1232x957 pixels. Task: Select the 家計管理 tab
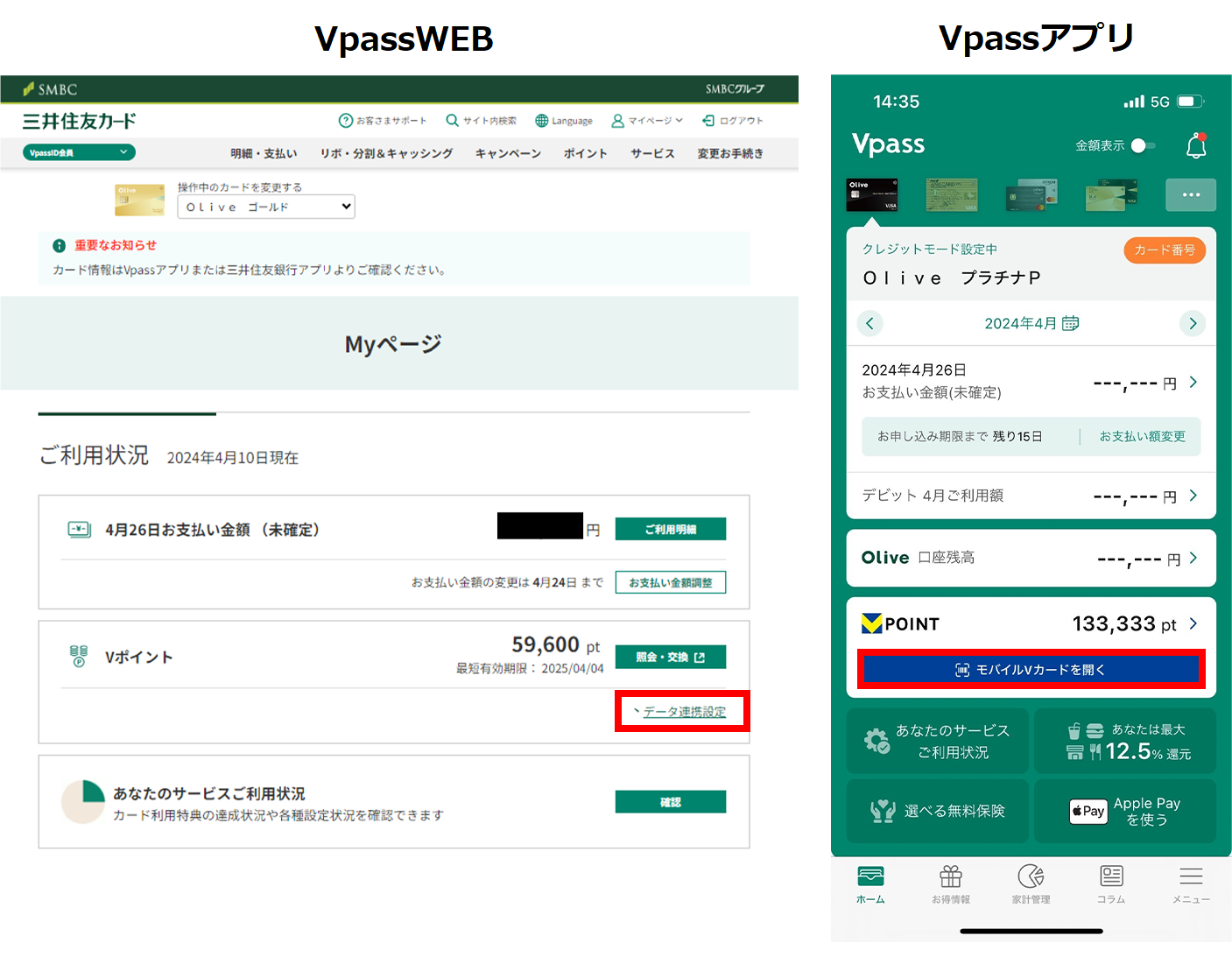point(1031,884)
